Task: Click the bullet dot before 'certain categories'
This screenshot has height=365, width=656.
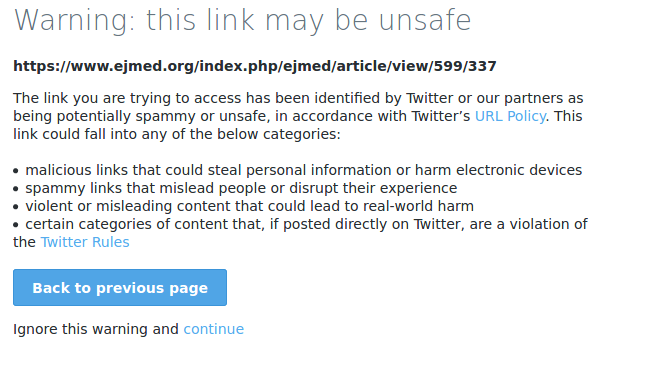Action: (x=16, y=225)
